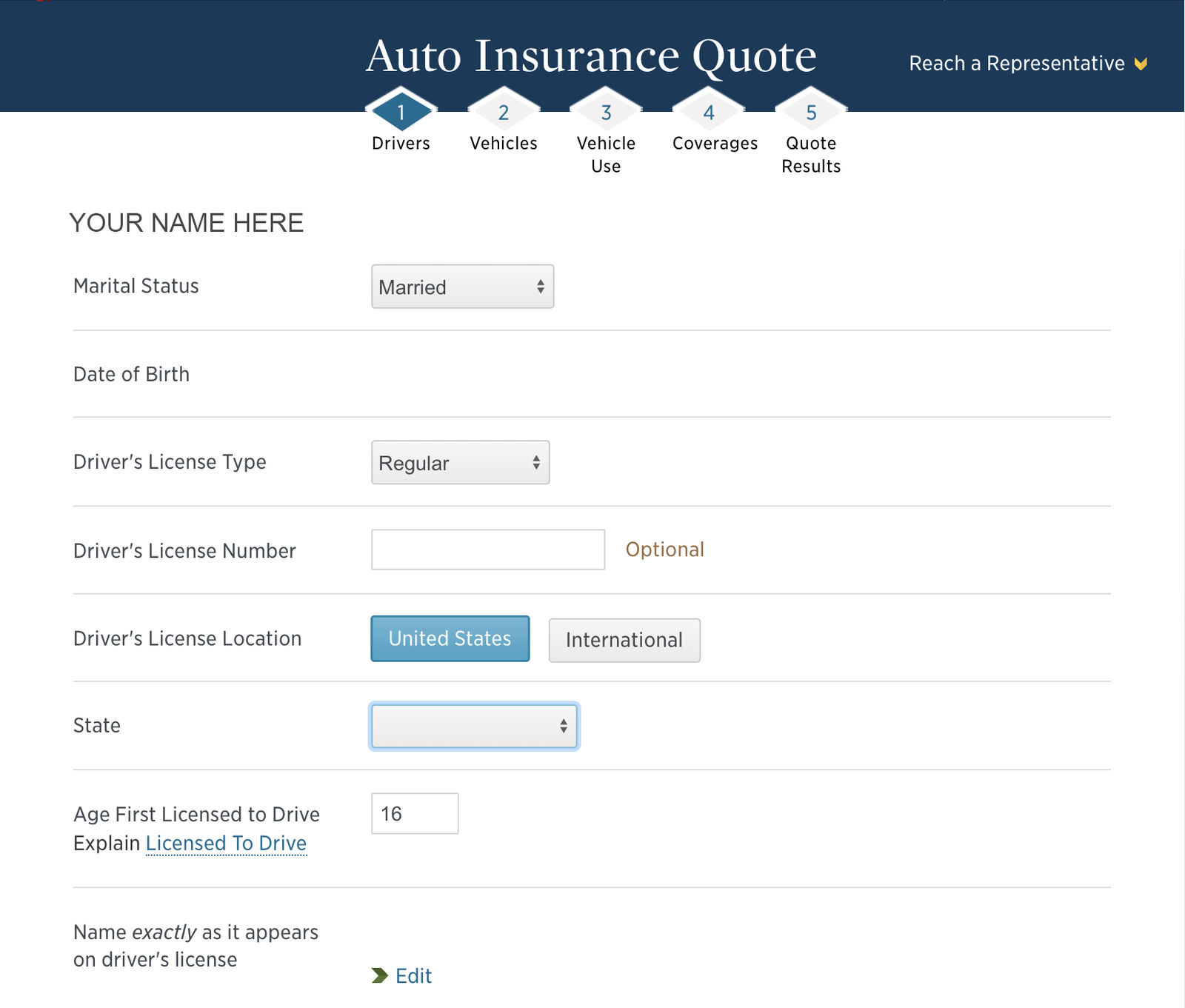The width and height of the screenshot is (1185, 1008).
Task: Select step 3 Vehicle Use diamond icon
Action: click(x=606, y=113)
